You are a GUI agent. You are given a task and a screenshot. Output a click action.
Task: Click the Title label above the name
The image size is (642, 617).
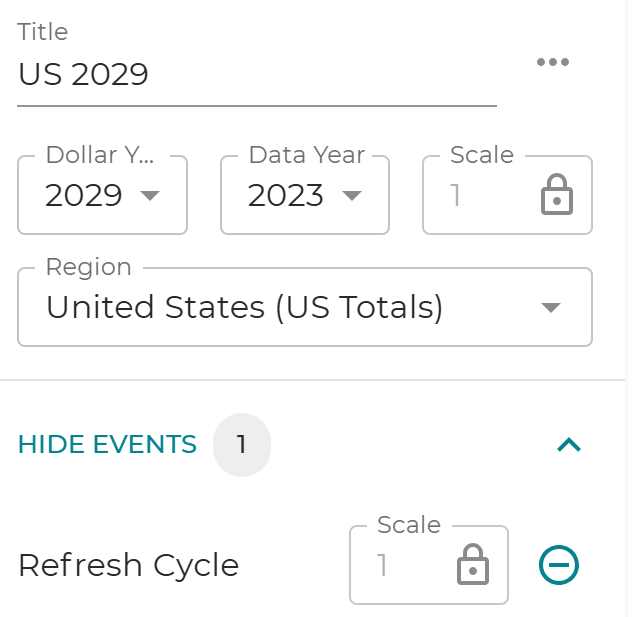tap(43, 32)
